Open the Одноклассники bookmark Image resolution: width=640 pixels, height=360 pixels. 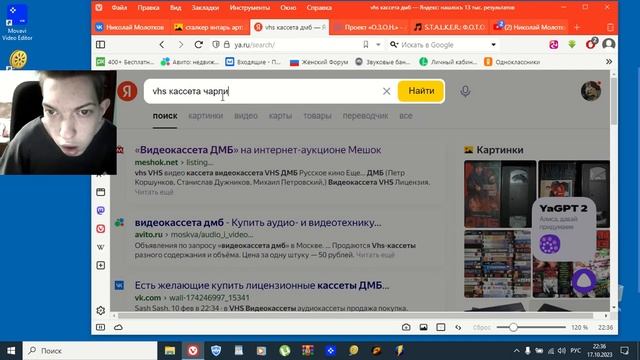512,62
